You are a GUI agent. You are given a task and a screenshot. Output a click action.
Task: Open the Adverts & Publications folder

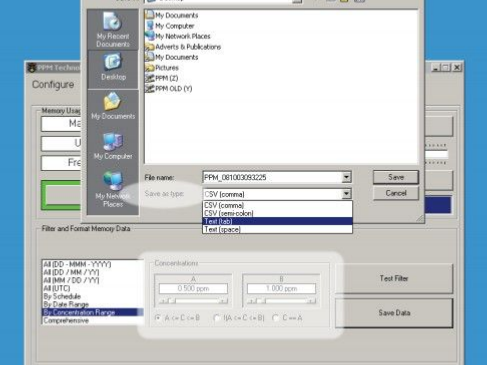coord(183,47)
